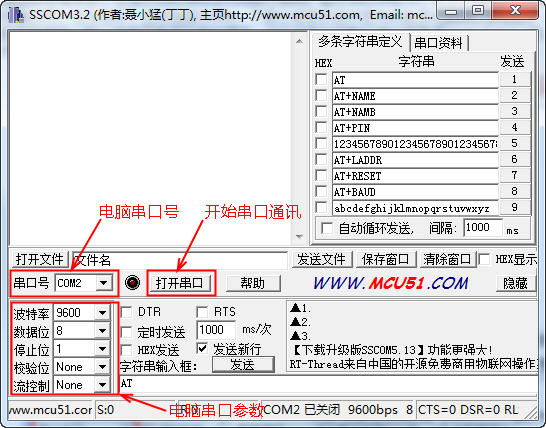The width and height of the screenshot is (546, 428).
Task: Tick HEX checkbox for the alphabet string row
Action: click(x=321, y=207)
